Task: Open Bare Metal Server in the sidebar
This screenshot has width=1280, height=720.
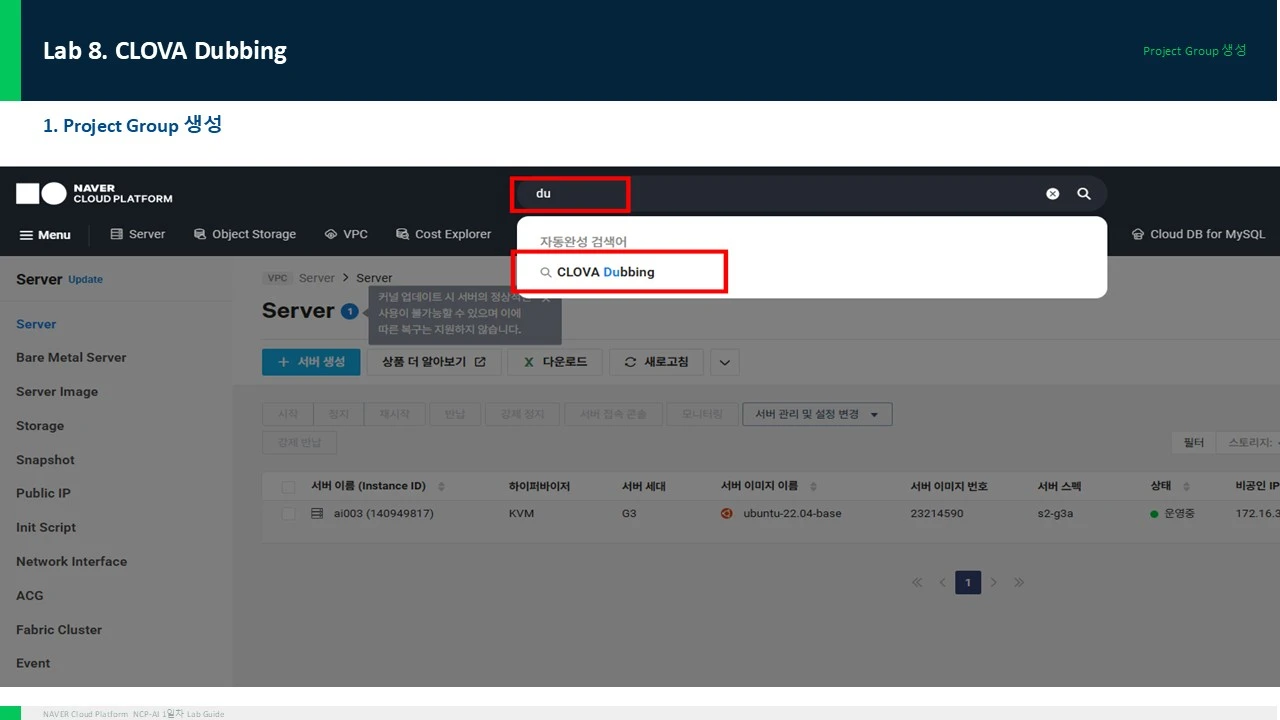Action: click(71, 357)
